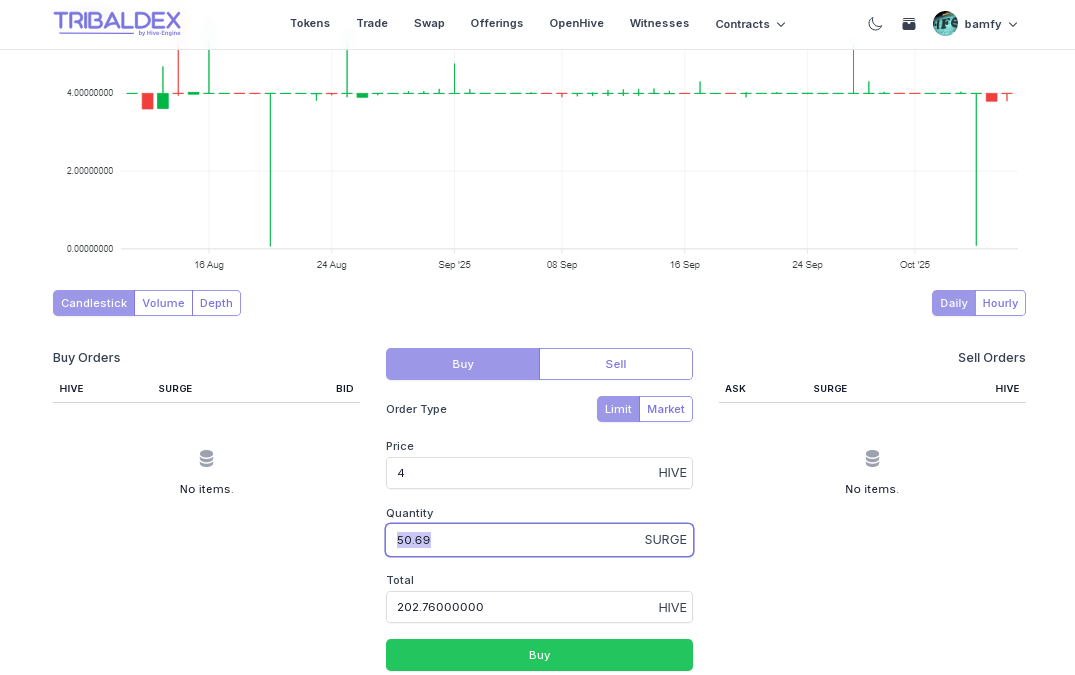Switch order type to Market
Screen dimensions: 1075x675
[665, 409]
